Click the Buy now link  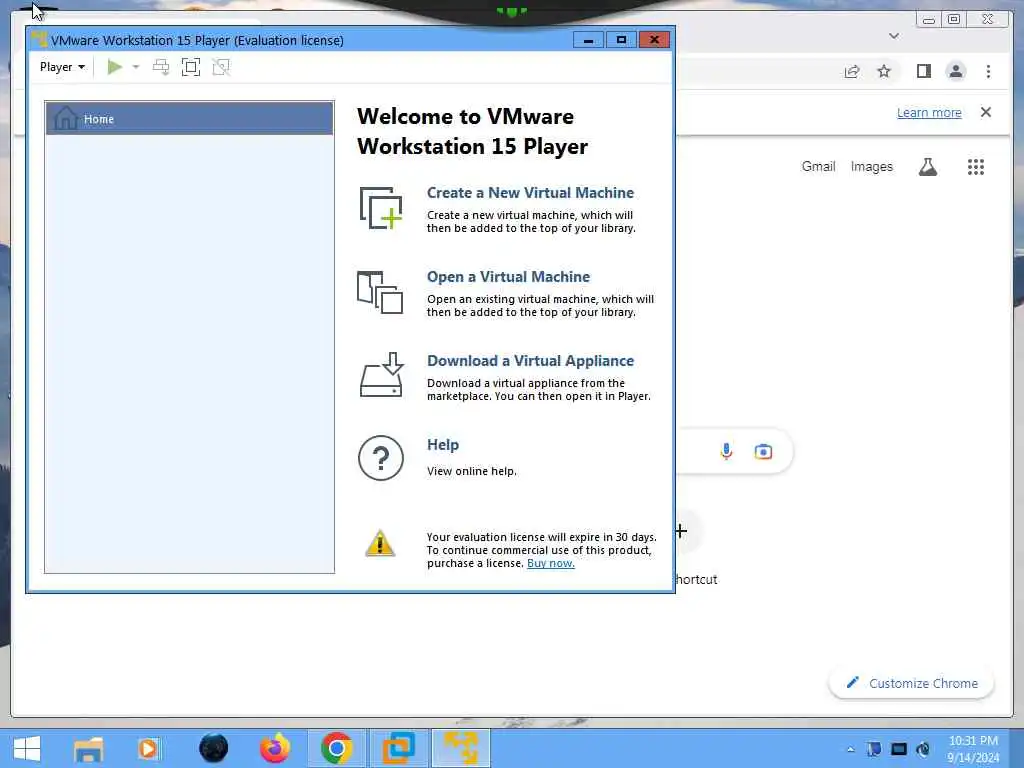tap(551, 563)
